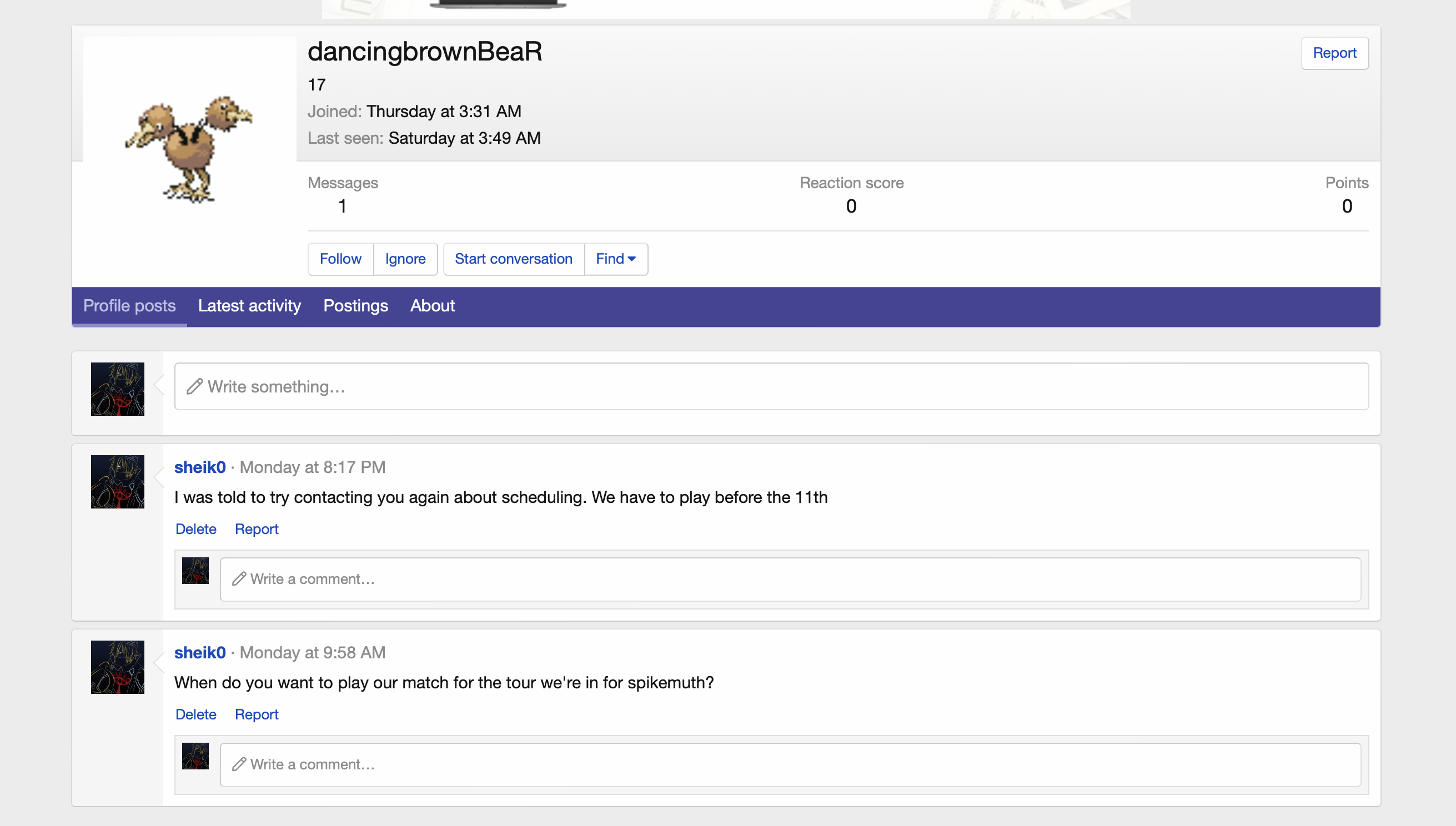
Task: Click the post text about the spikemuth tour
Action: [444, 682]
